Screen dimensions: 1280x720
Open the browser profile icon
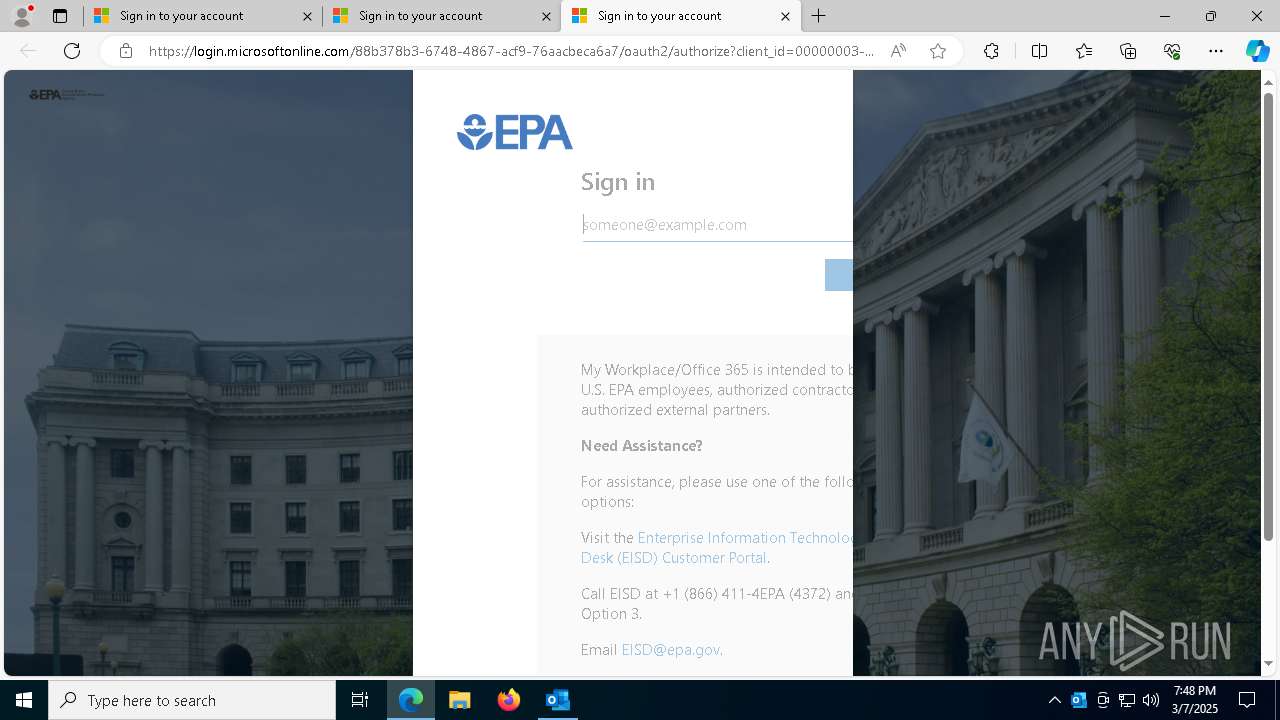22,16
